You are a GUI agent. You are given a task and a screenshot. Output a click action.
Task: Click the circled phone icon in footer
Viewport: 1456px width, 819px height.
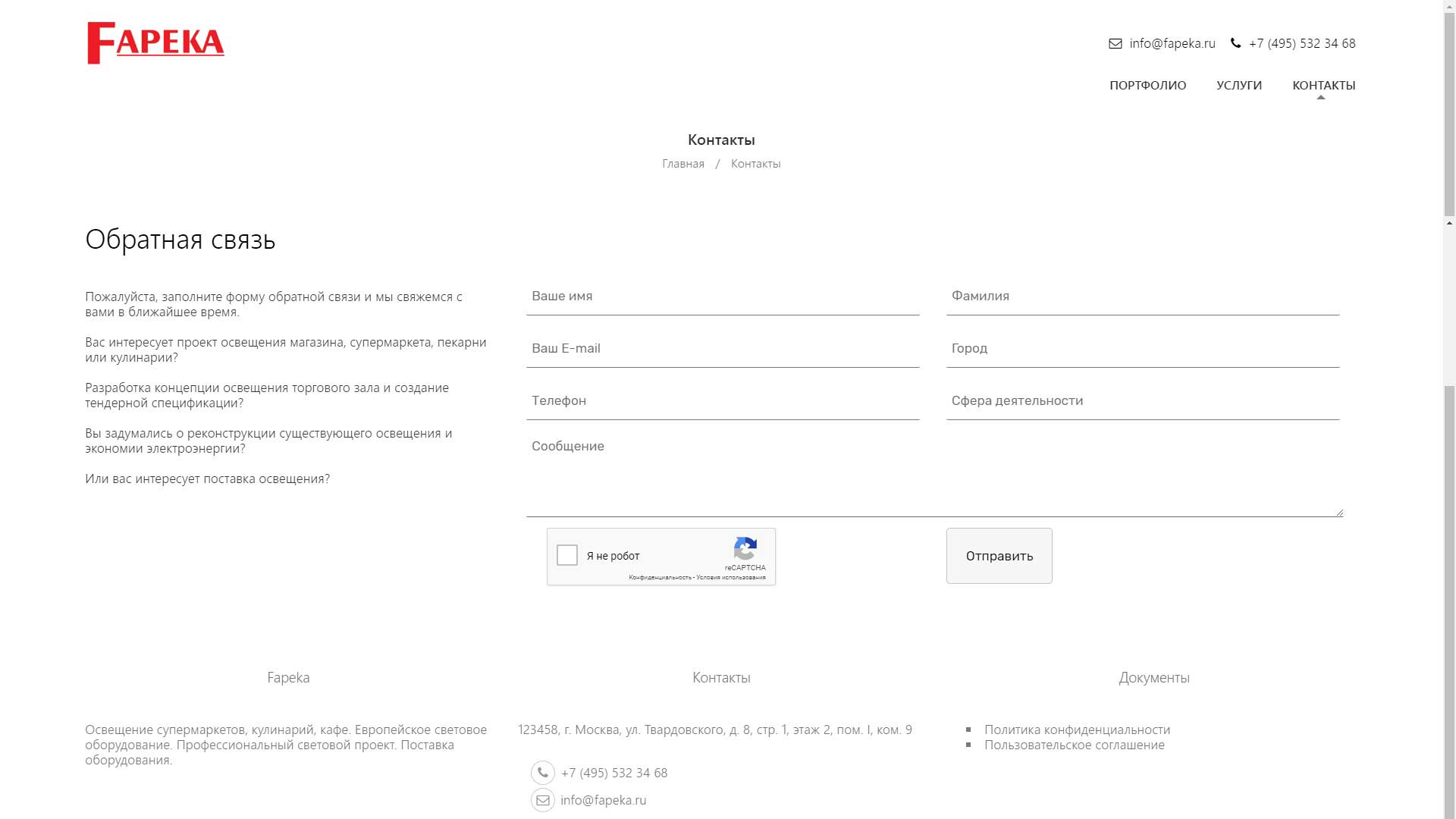point(543,773)
